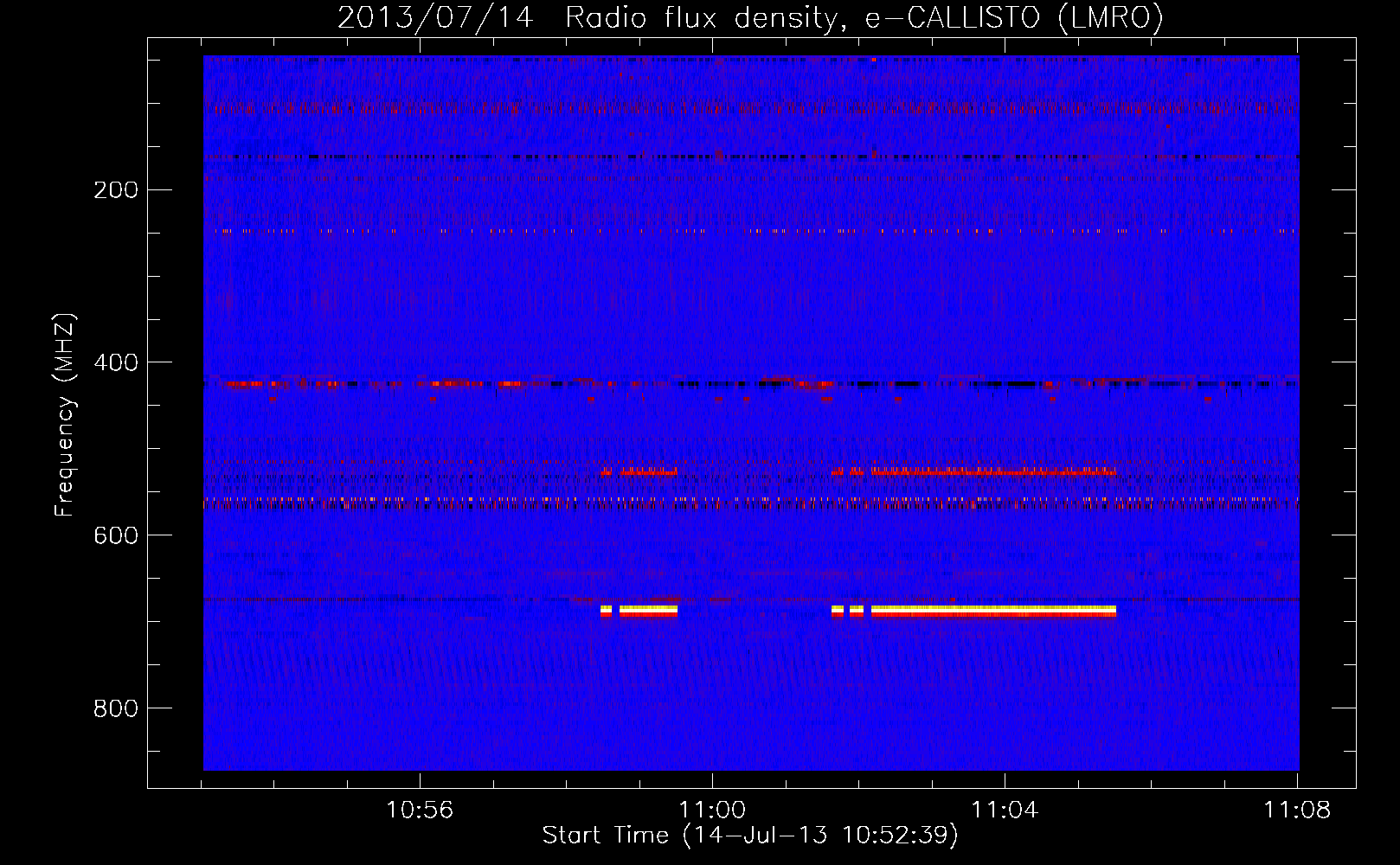Click the 400 frequency tick label
Image resolution: width=1400 pixels, height=865 pixels.
coord(116,362)
